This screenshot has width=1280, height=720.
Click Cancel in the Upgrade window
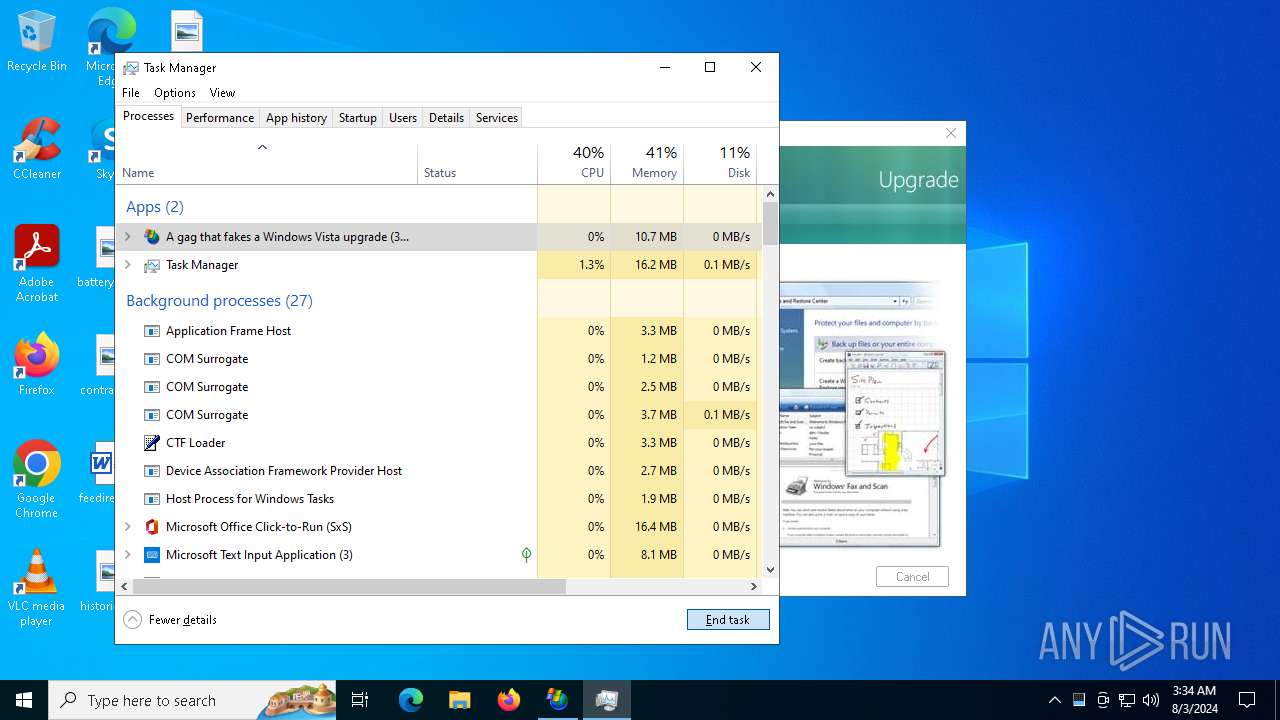(912, 577)
